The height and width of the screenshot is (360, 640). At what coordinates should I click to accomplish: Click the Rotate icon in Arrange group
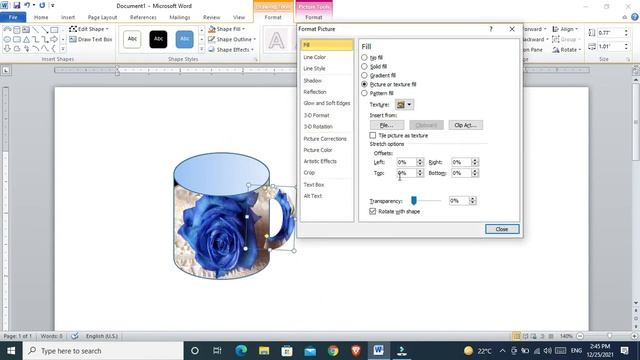click(x=556, y=49)
